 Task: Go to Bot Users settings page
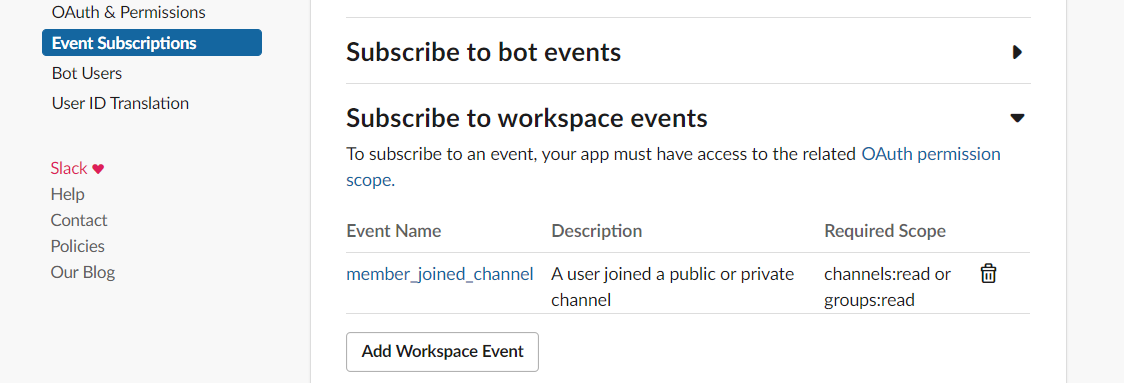click(x=87, y=73)
